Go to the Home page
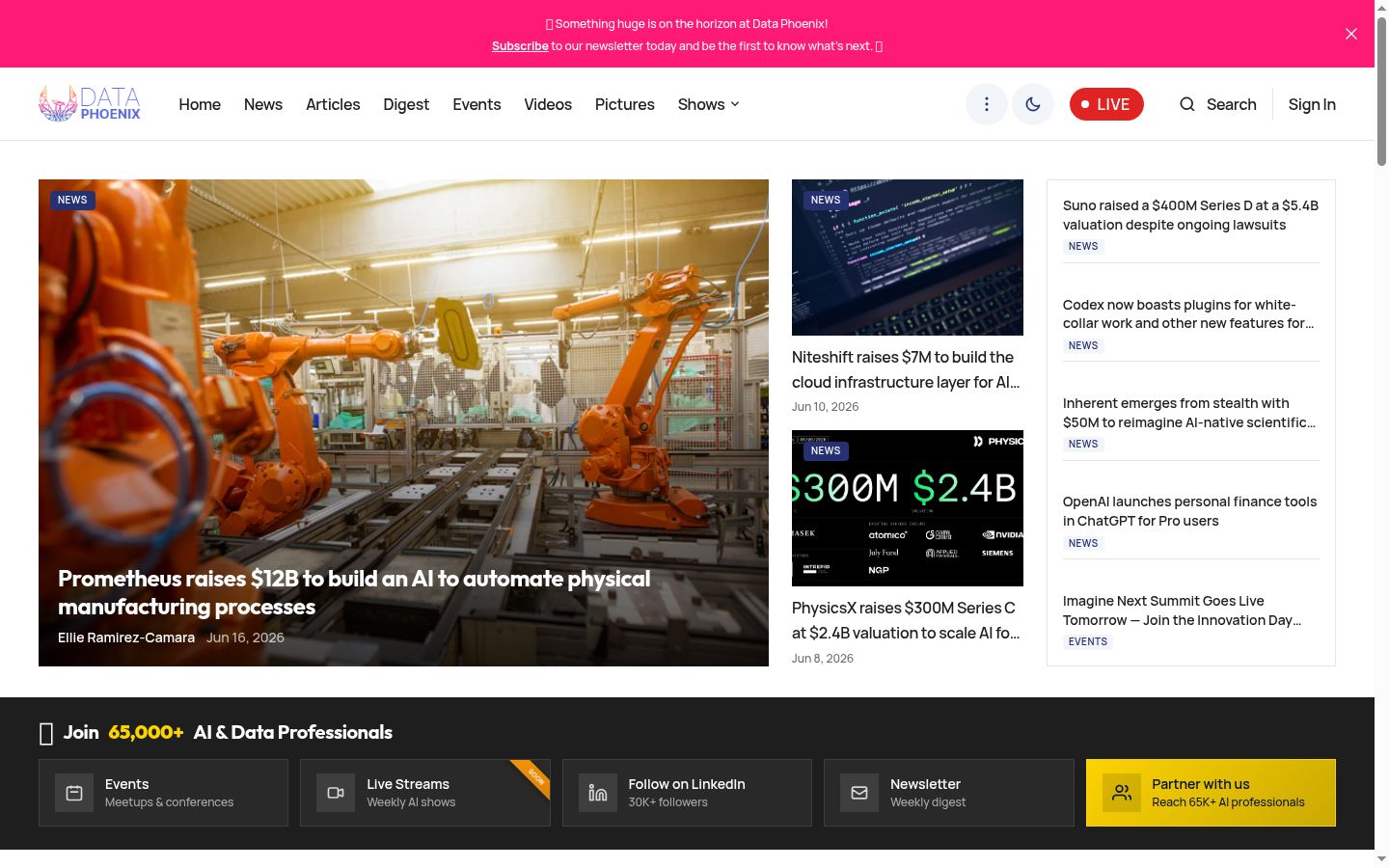Screen dimensions: 1389x868 (x=200, y=104)
